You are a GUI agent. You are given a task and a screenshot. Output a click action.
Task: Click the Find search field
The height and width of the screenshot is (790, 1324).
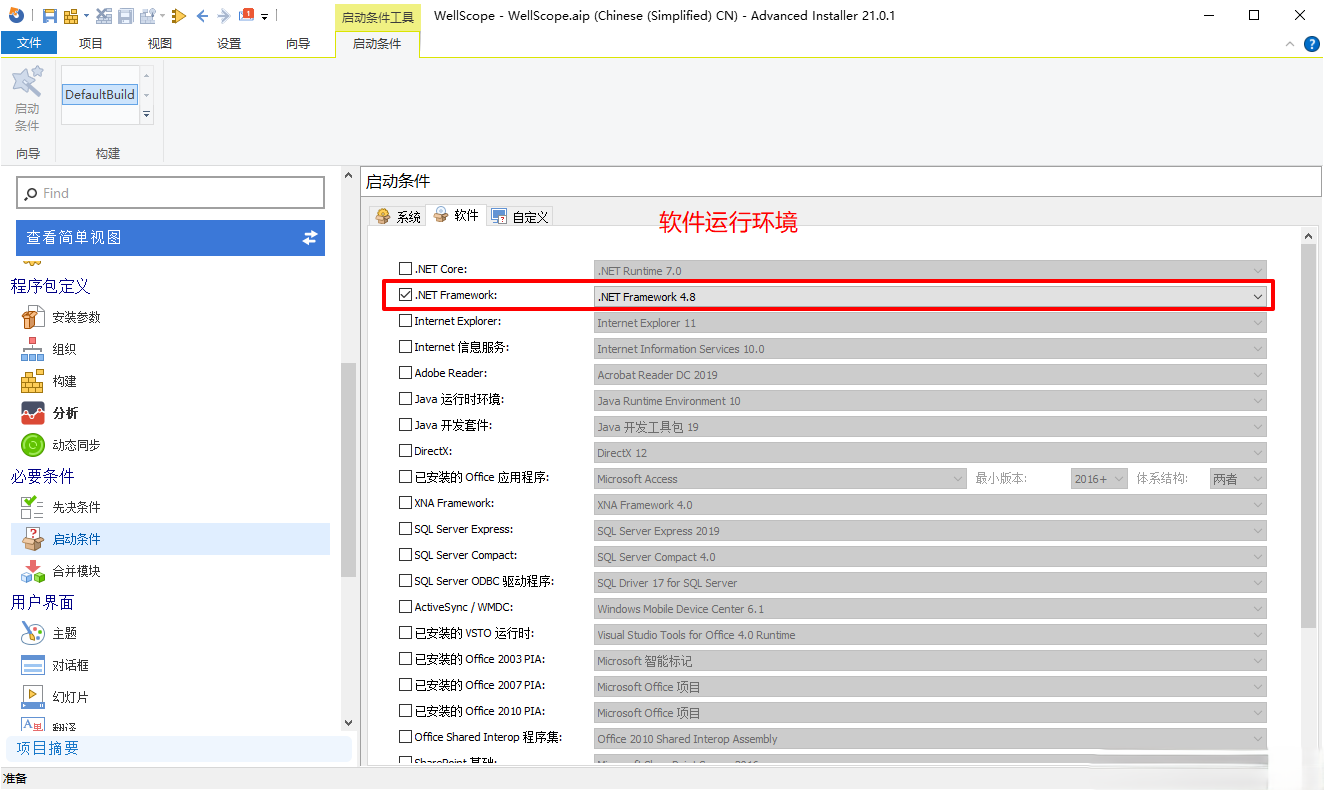coord(170,193)
